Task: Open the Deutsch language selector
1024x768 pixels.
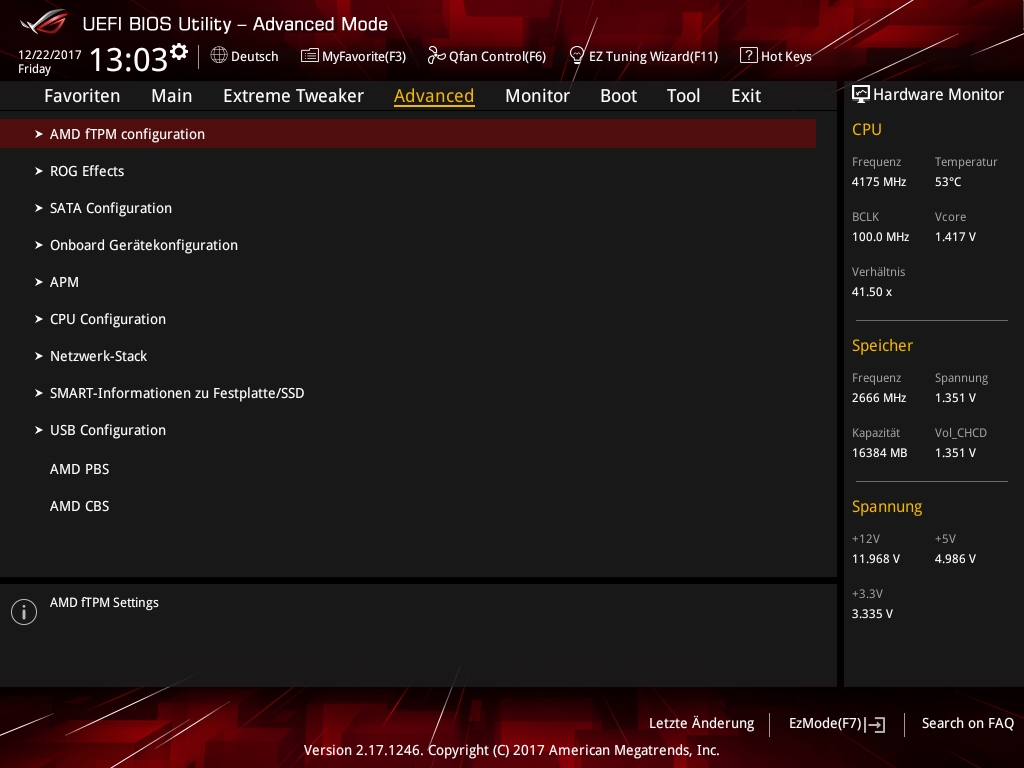Action: (x=245, y=56)
